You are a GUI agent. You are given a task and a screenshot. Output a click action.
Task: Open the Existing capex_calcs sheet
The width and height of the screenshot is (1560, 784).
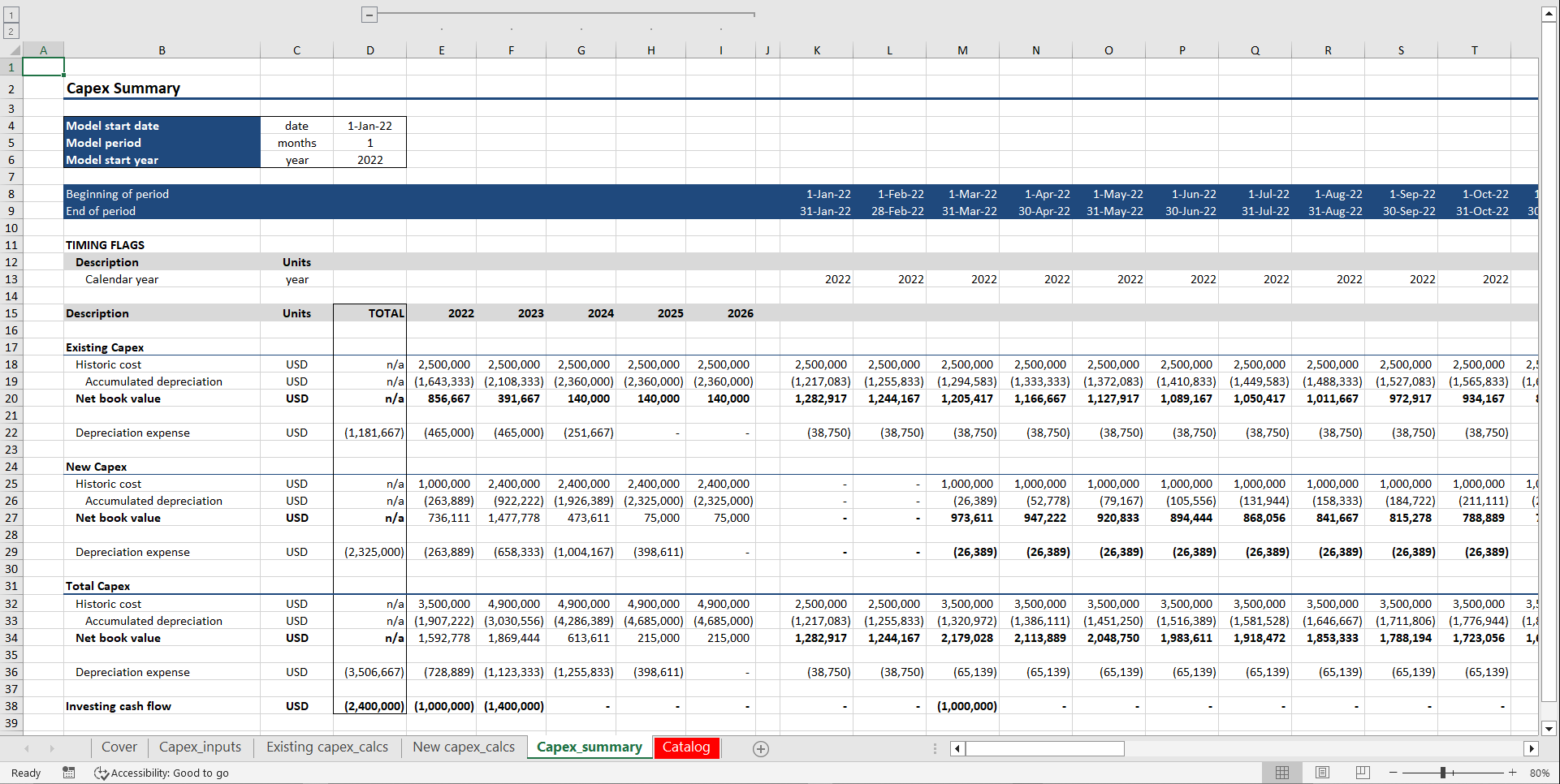pyautogui.click(x=327, y=747)
